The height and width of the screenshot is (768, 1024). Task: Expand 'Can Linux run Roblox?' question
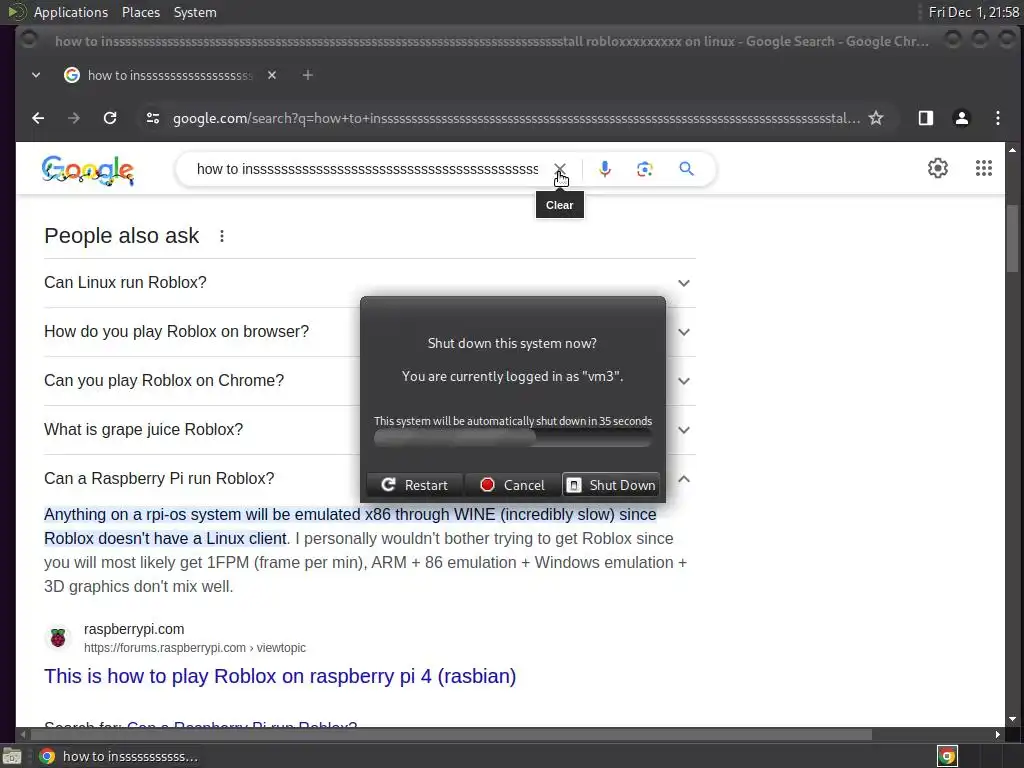click(370, 283)
